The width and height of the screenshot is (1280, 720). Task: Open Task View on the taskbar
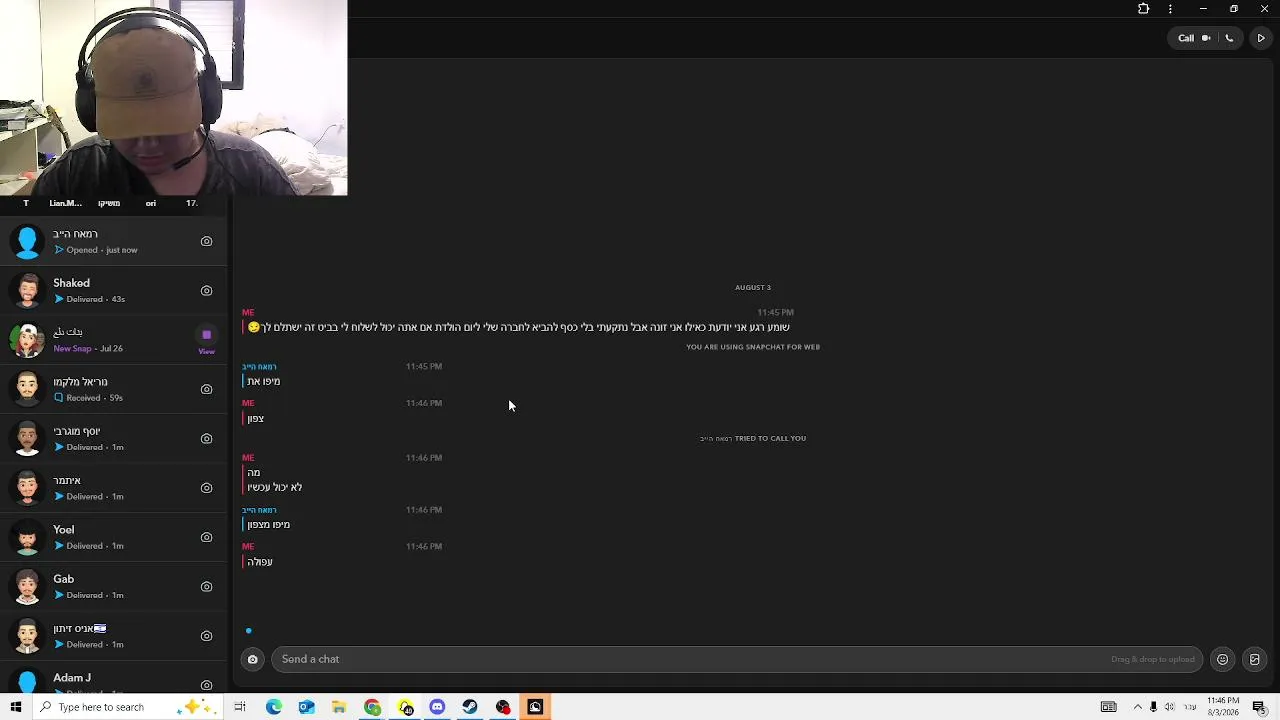coord(240,707)
